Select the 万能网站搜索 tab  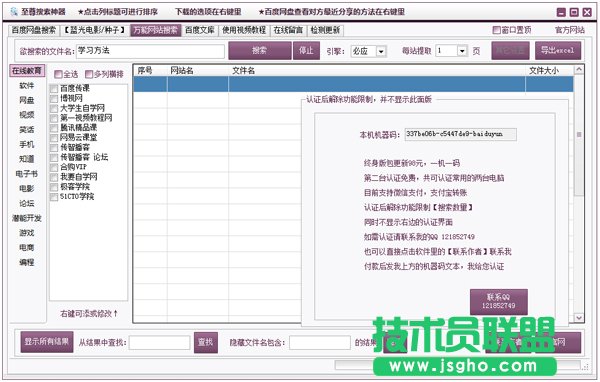(x=155, y=30)
